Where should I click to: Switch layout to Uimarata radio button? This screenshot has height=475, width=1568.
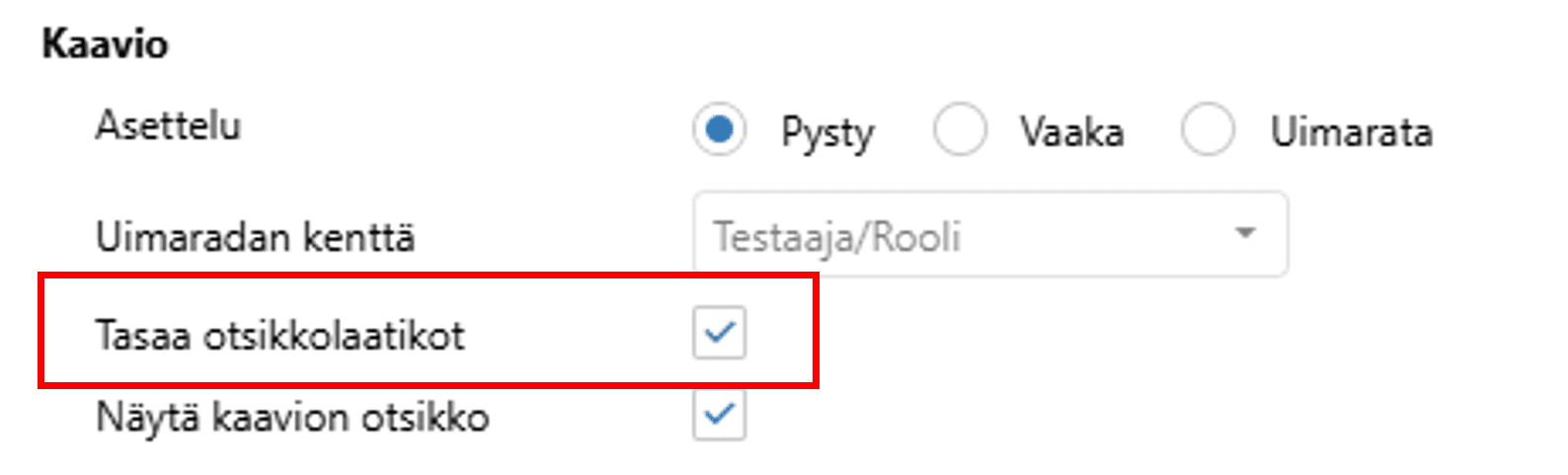coord(1207,129)
